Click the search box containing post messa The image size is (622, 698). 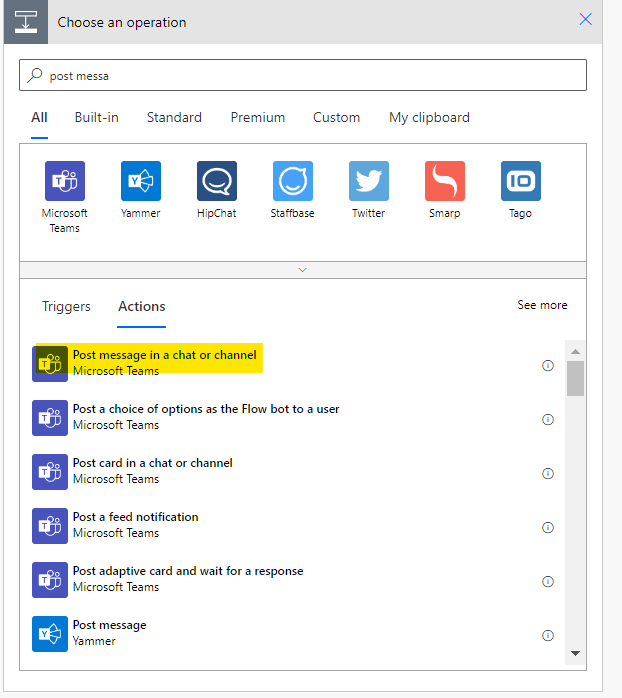303,75
